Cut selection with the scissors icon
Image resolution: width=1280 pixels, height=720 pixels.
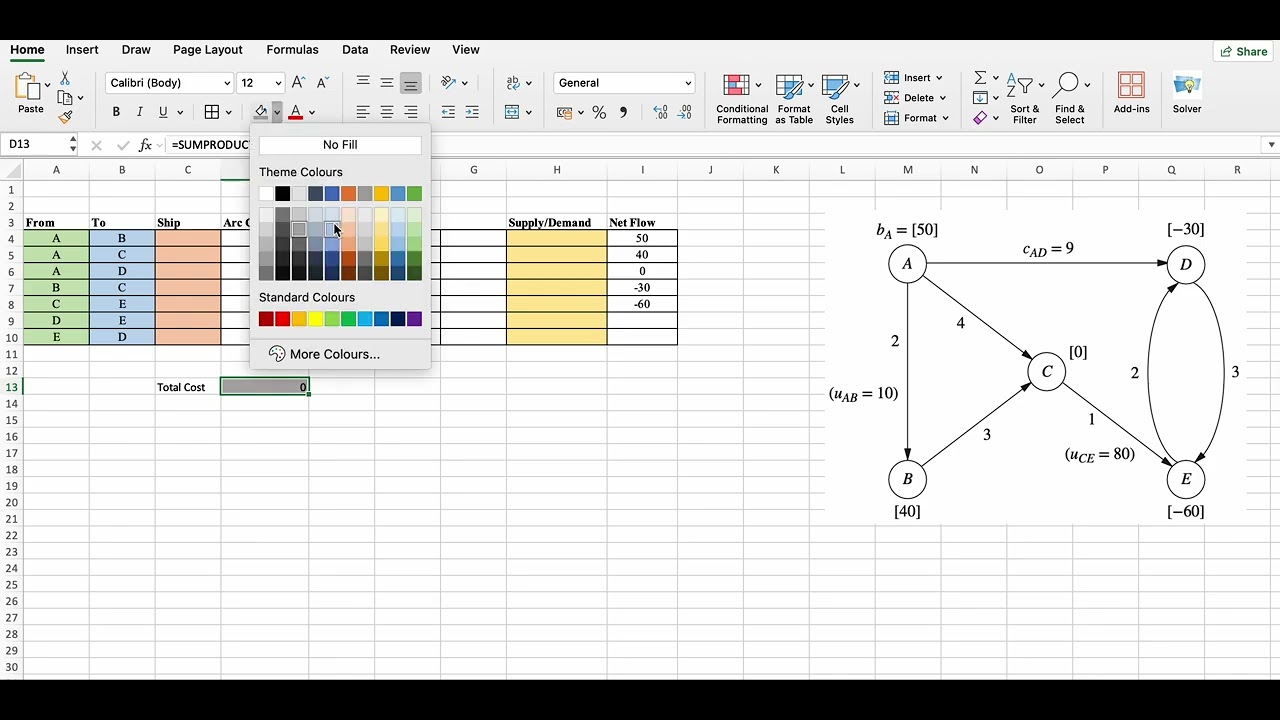tap(65, 78)
